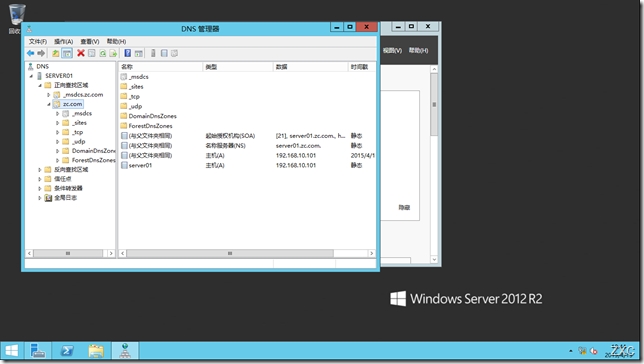Open the Recycle Bin desktop icon
This screenshot has height=364, width=644.
[16, 18]
